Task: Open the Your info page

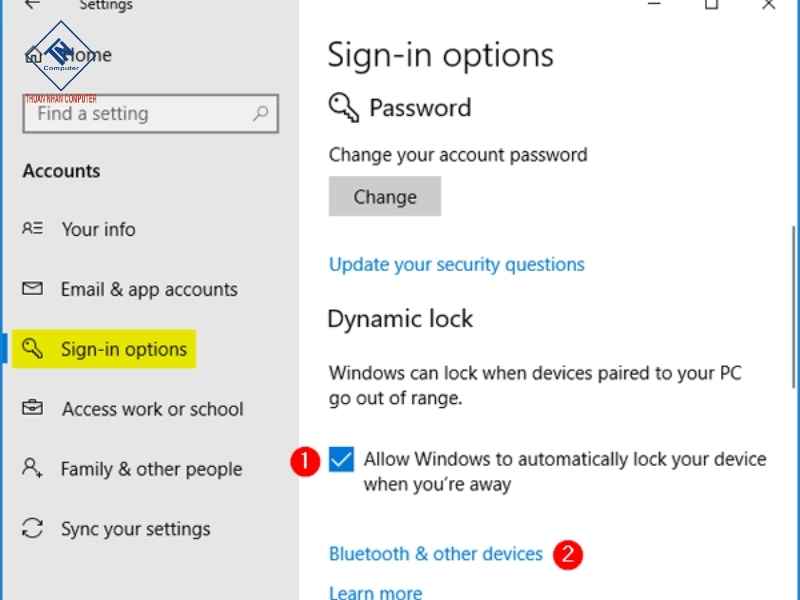Action: coord(98,229)
